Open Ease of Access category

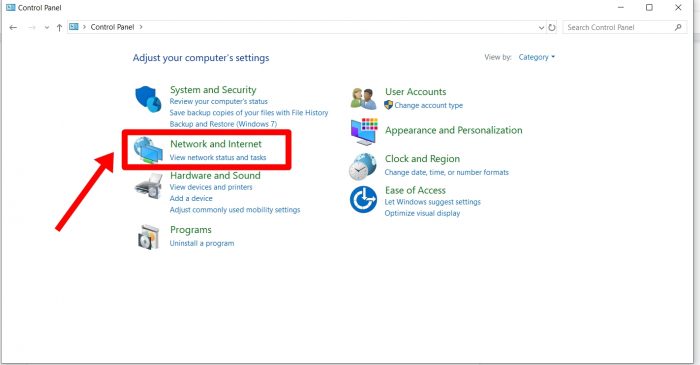click(415, 191)
